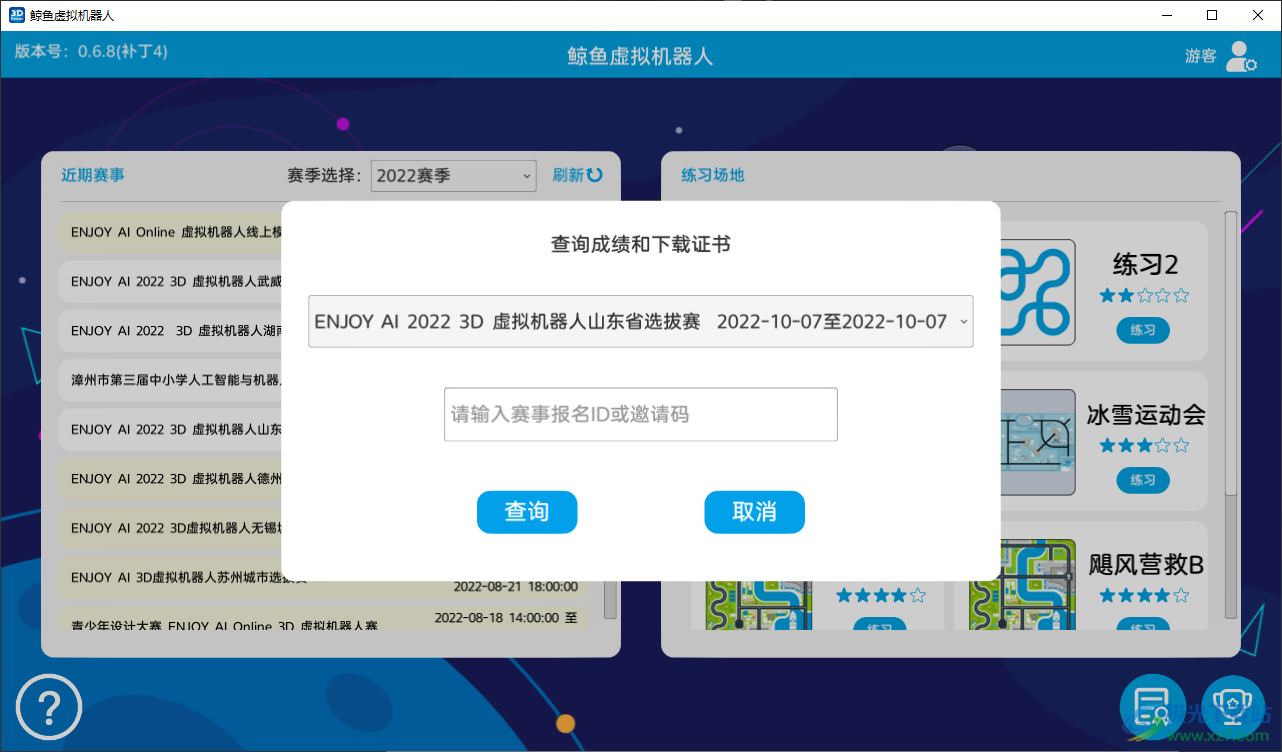Open the trophy certificate icon
1282x752 pixels.
coord(1233,708)
